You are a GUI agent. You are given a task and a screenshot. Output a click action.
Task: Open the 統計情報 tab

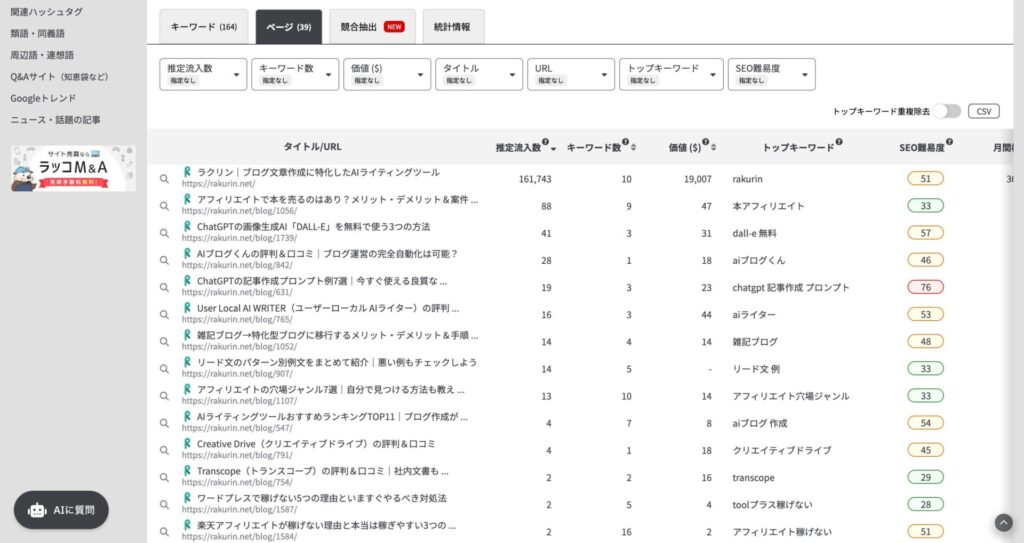pos(453,27)
